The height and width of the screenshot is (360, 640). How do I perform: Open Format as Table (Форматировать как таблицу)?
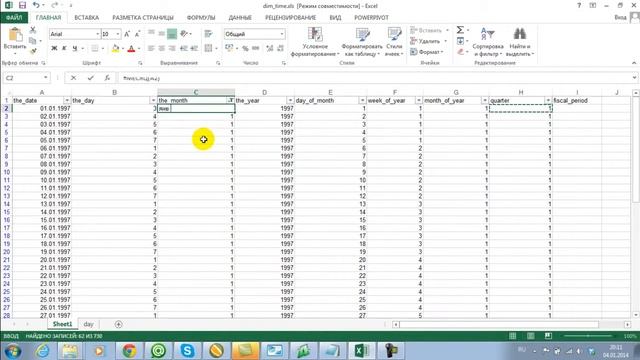tap(362, 42)
